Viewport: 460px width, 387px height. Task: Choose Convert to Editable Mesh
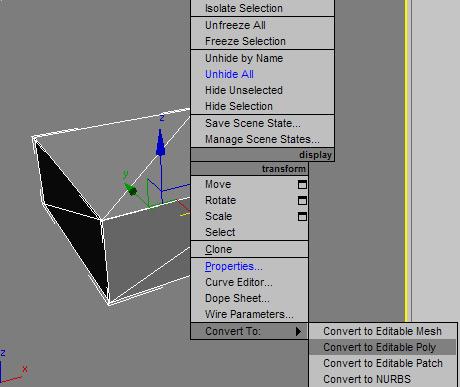point(383,331)
